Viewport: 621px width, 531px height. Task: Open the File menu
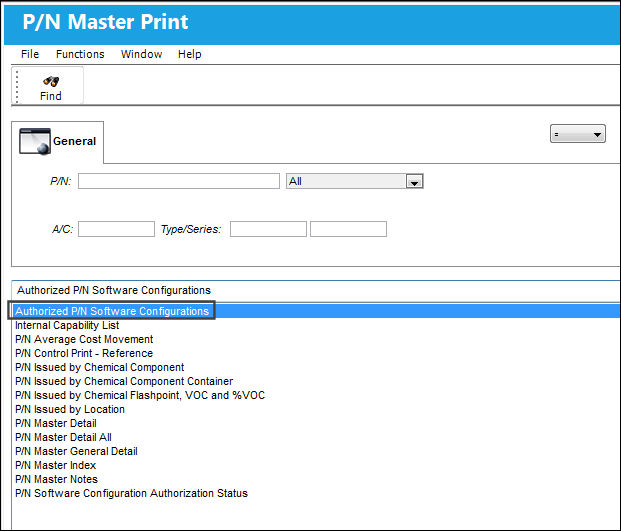[30, 54]
